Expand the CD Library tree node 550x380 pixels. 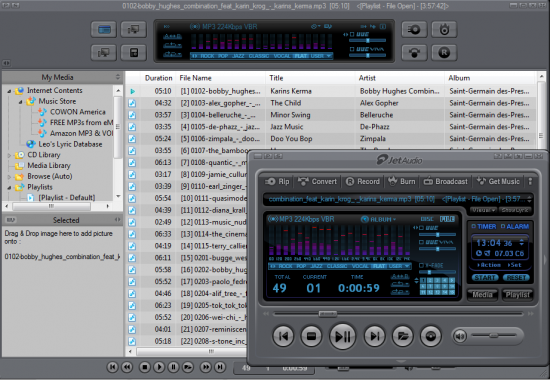tap(9, 155)
